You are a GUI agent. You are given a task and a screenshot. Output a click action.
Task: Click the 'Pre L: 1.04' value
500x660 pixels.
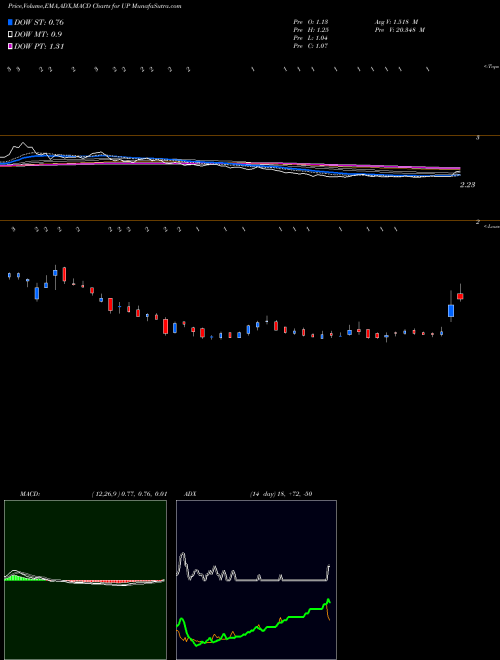click(x=311, y=38)
